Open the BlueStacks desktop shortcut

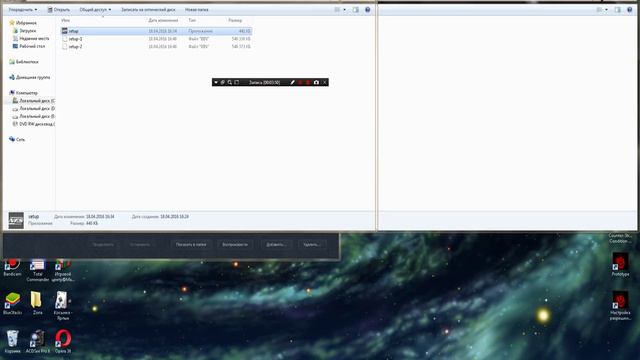[12, 303]
